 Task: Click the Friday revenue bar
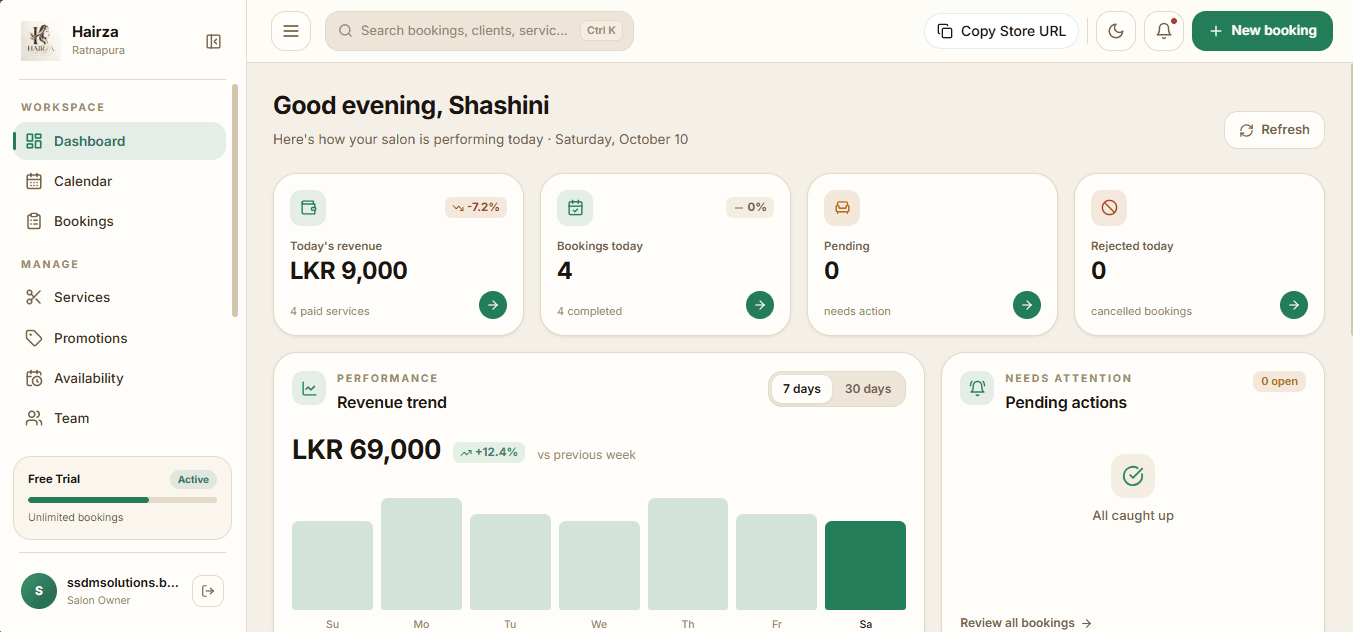point(776,562)
